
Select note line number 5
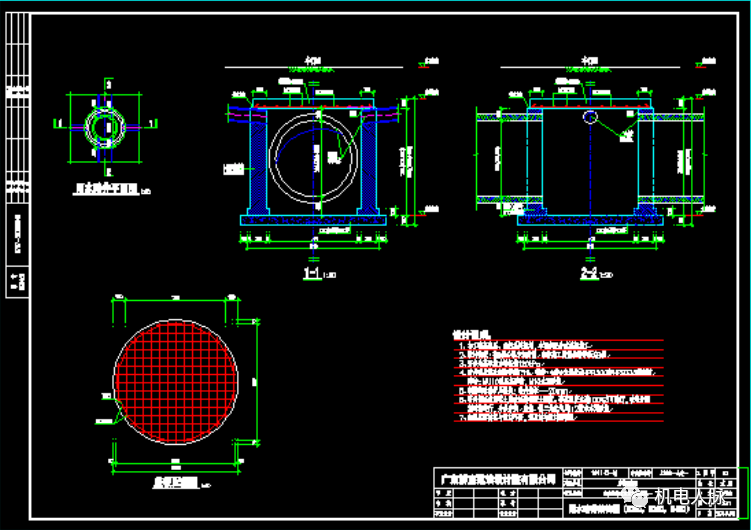pyautogui.click(x=515, y=391)
